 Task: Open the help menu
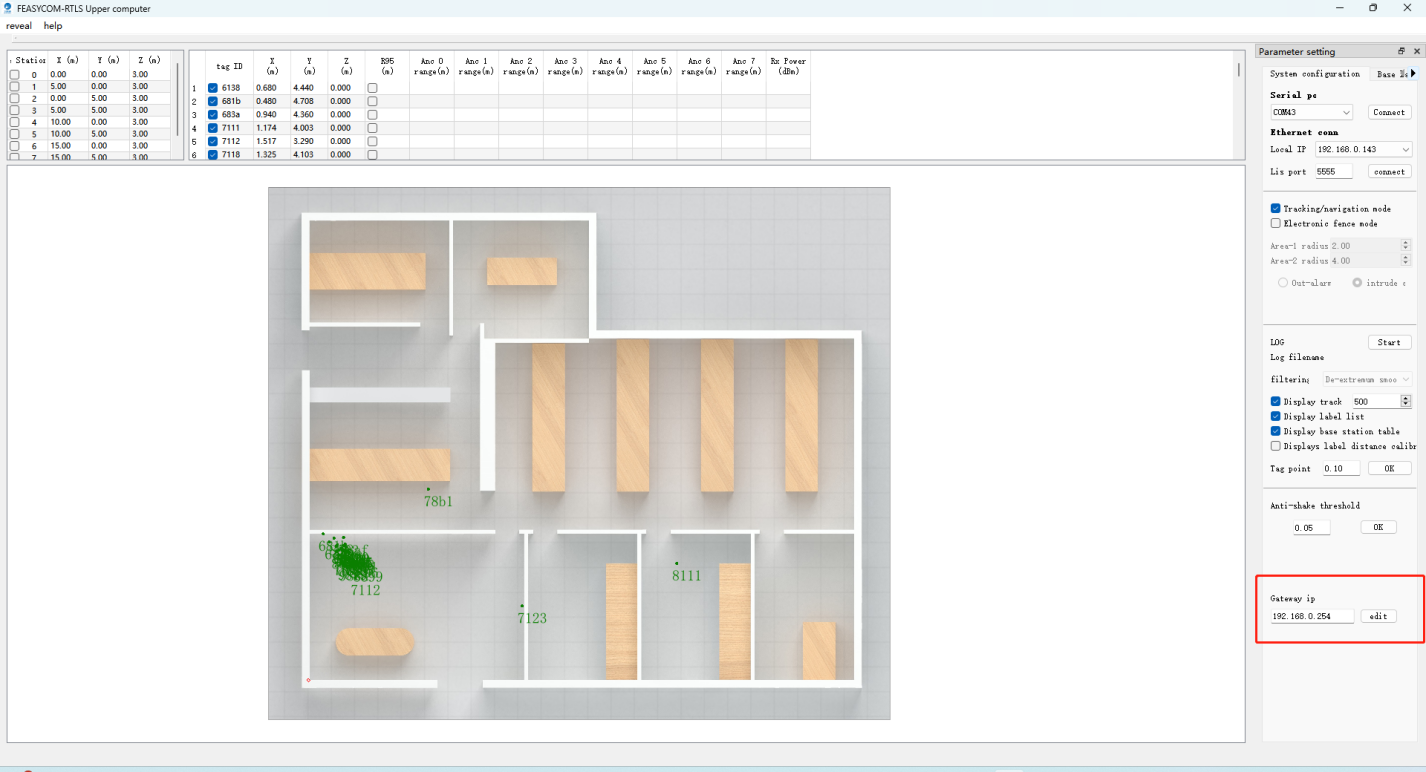52,25
